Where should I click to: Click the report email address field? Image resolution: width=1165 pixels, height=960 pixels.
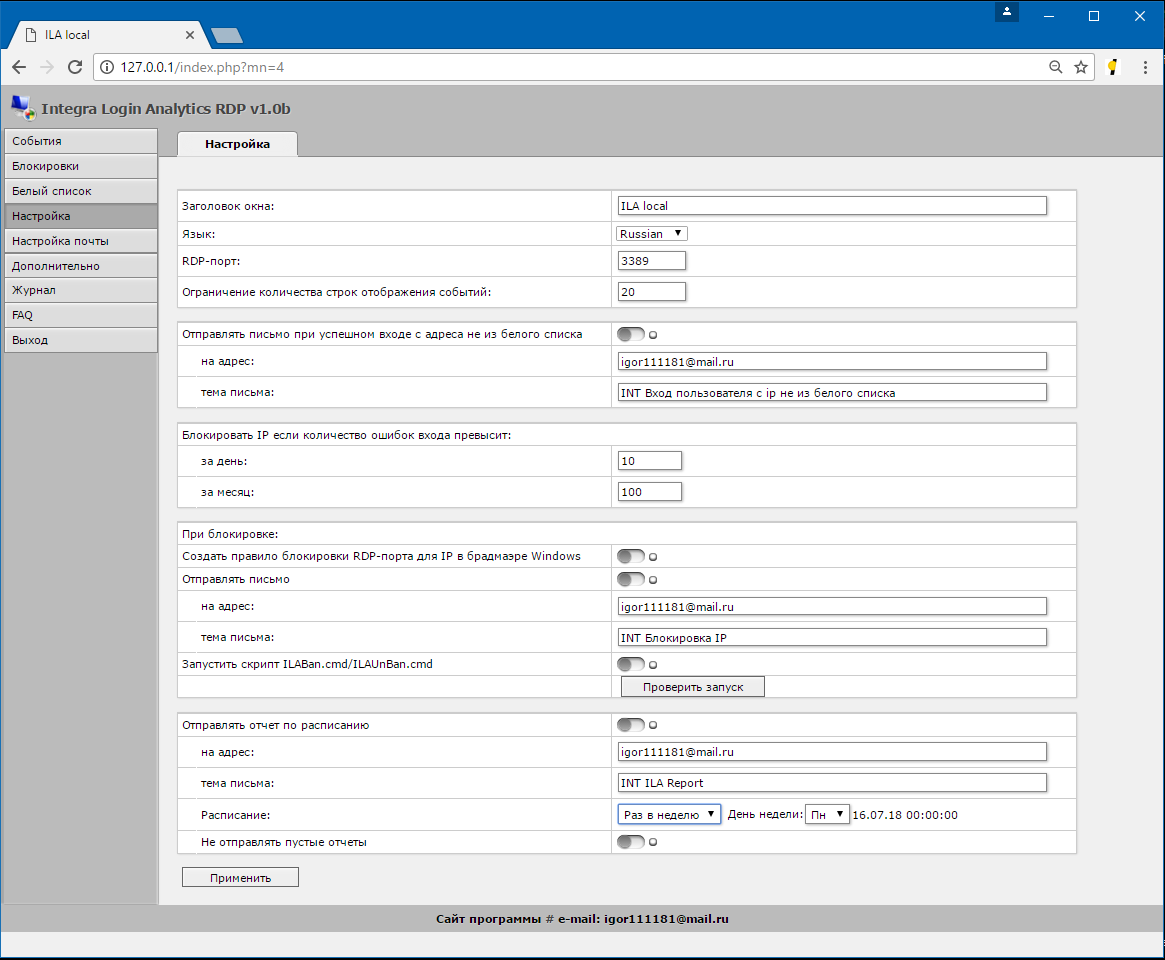click(x=832, y=752)
